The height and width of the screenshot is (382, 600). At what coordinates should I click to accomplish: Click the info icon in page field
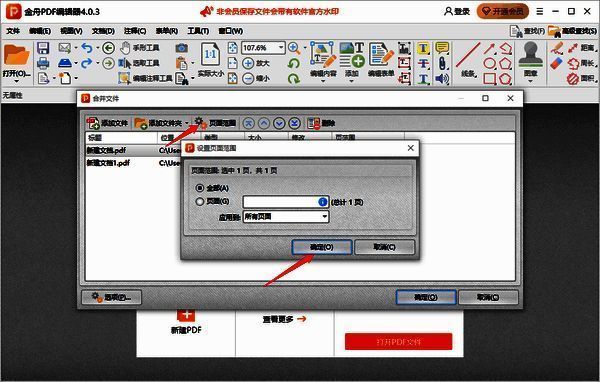coord(323,202)
